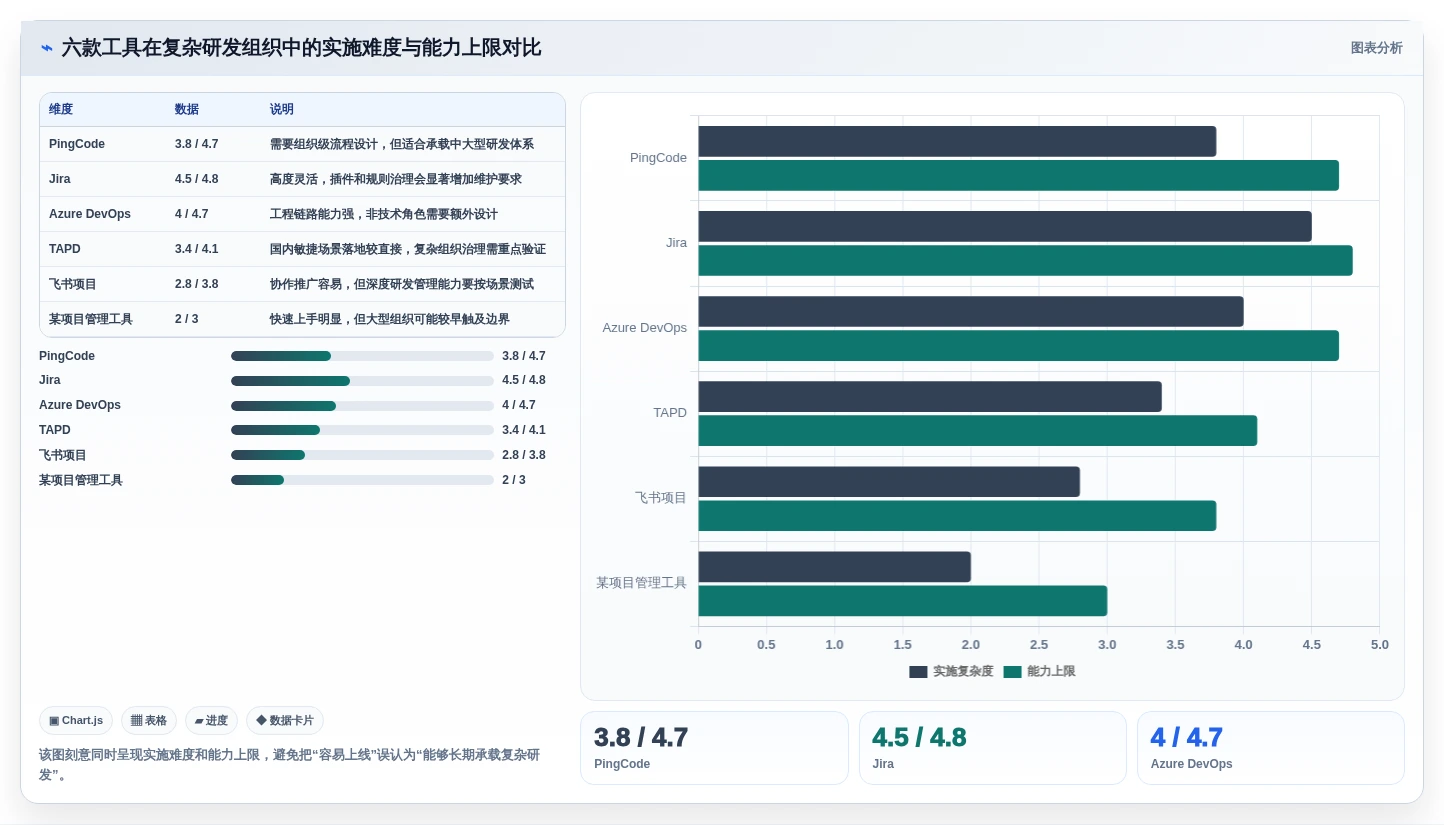Click Jira 能力上限 green bar in chart

coord(1025,260)
